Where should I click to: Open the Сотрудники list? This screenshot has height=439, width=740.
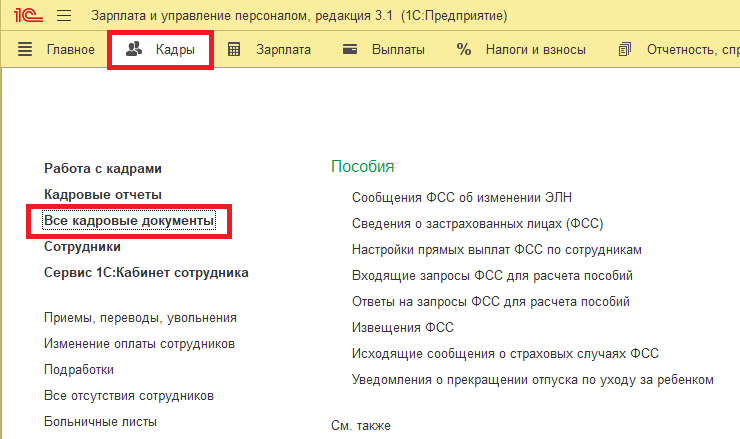(82, 246)
